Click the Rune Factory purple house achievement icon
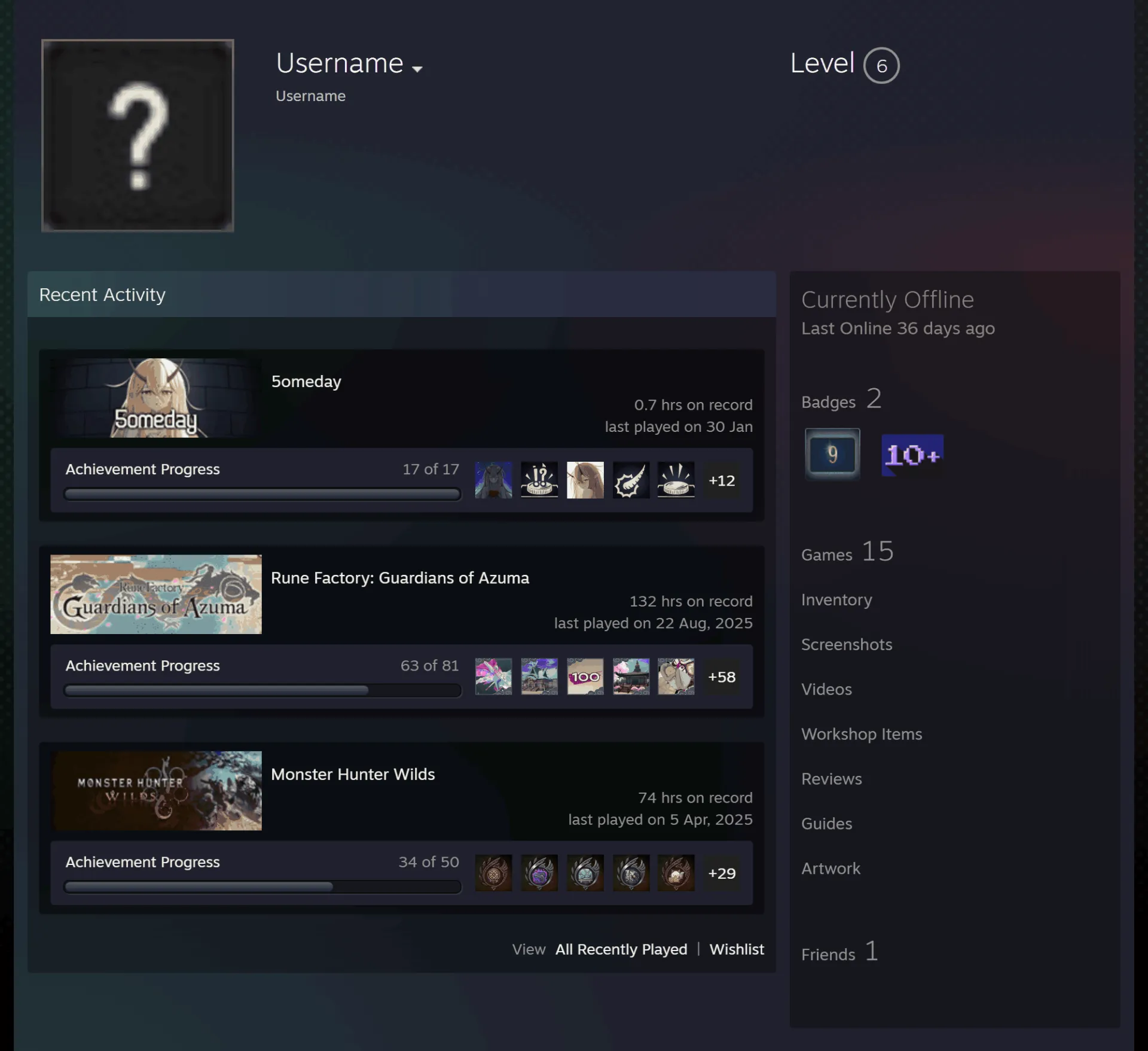Screen dimensions: 1148x1051 pos(539,677)
